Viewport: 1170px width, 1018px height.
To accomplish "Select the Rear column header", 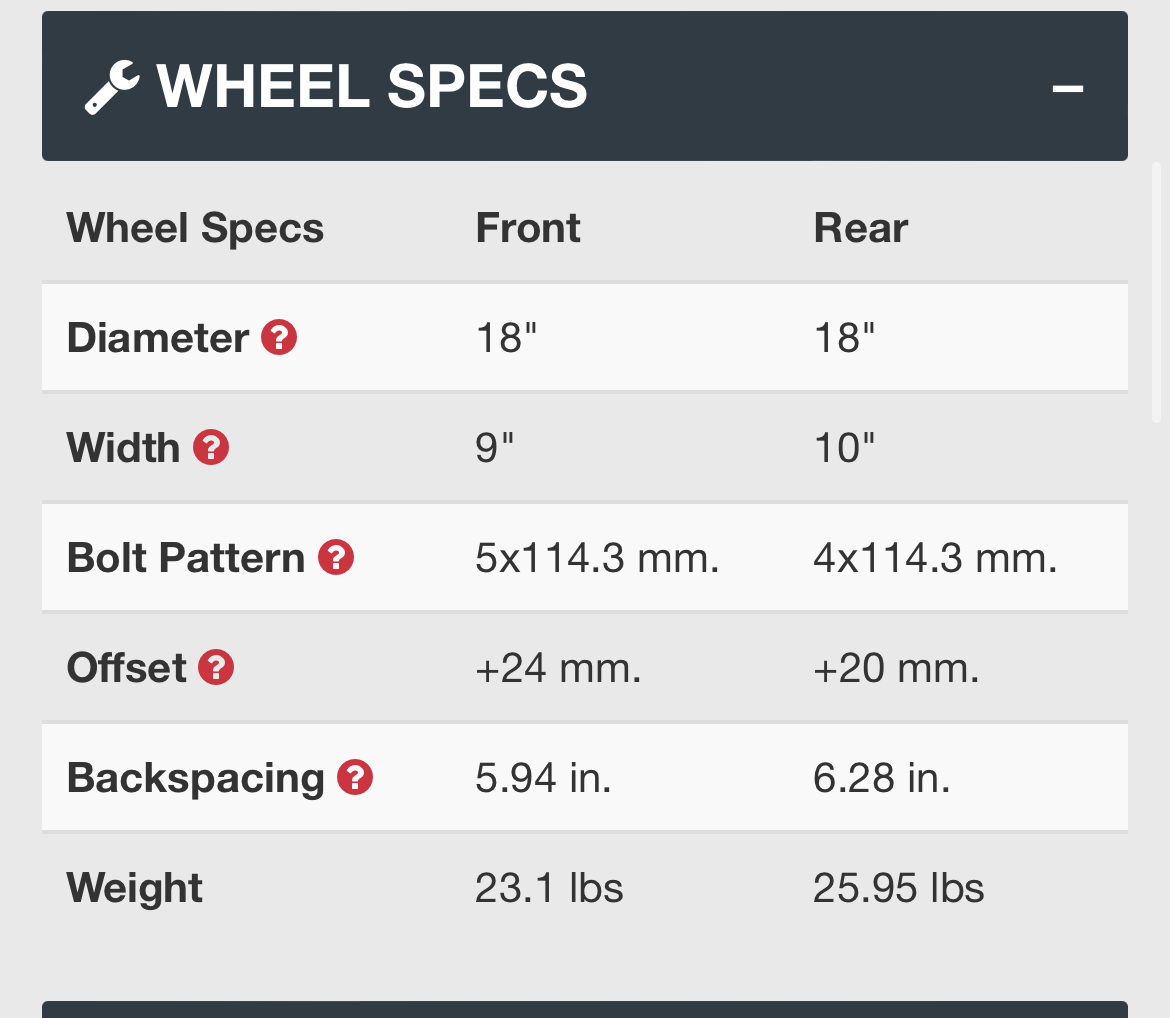I will coord(860,228).
